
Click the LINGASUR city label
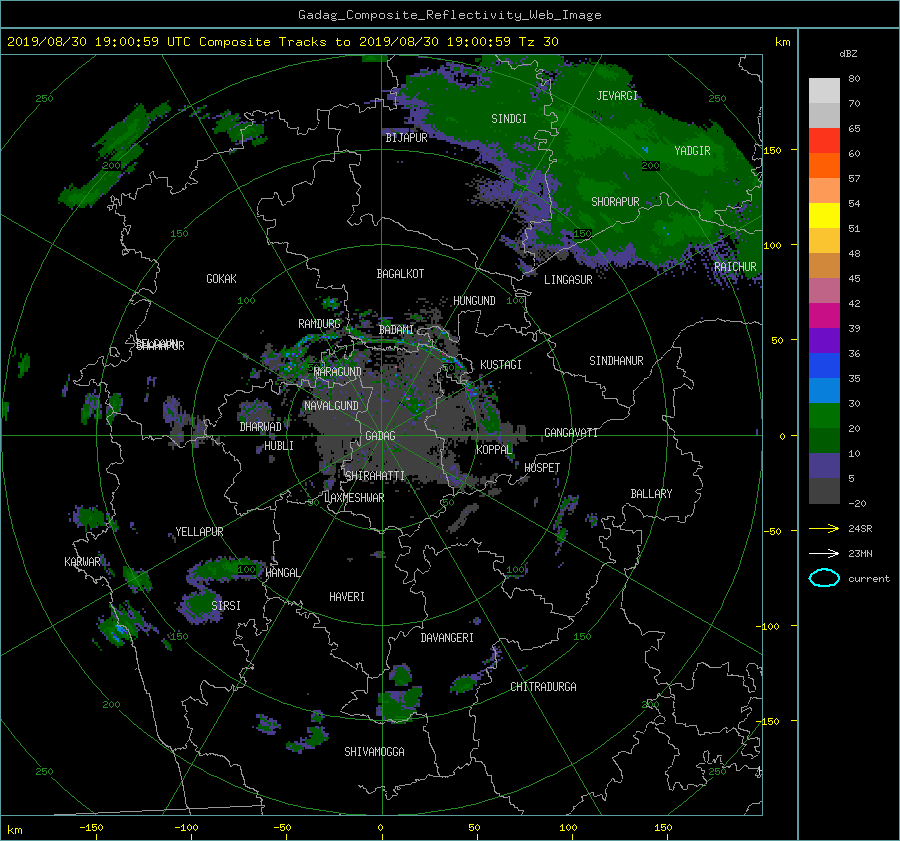568,280
